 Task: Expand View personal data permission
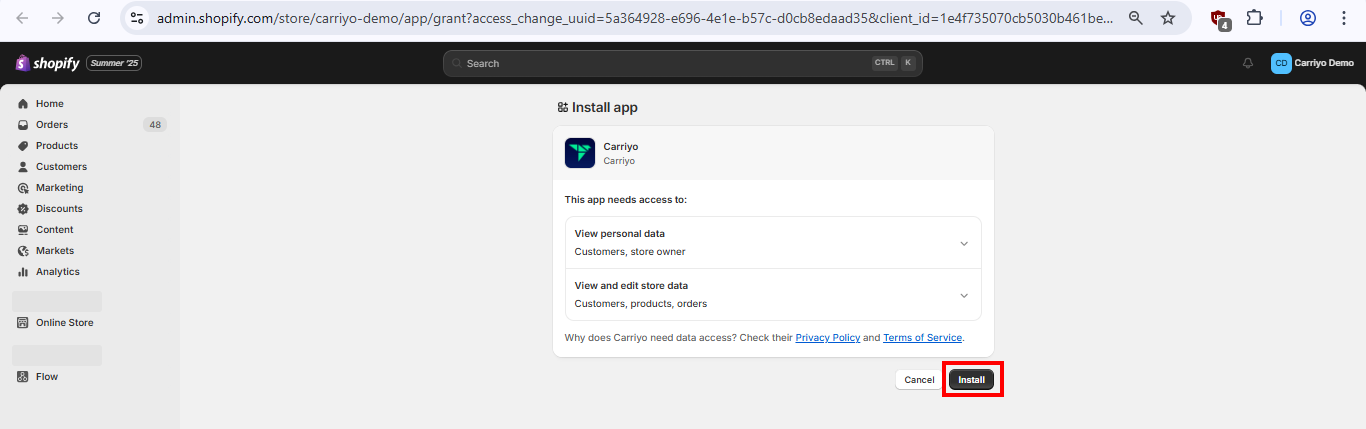(773, 243)
